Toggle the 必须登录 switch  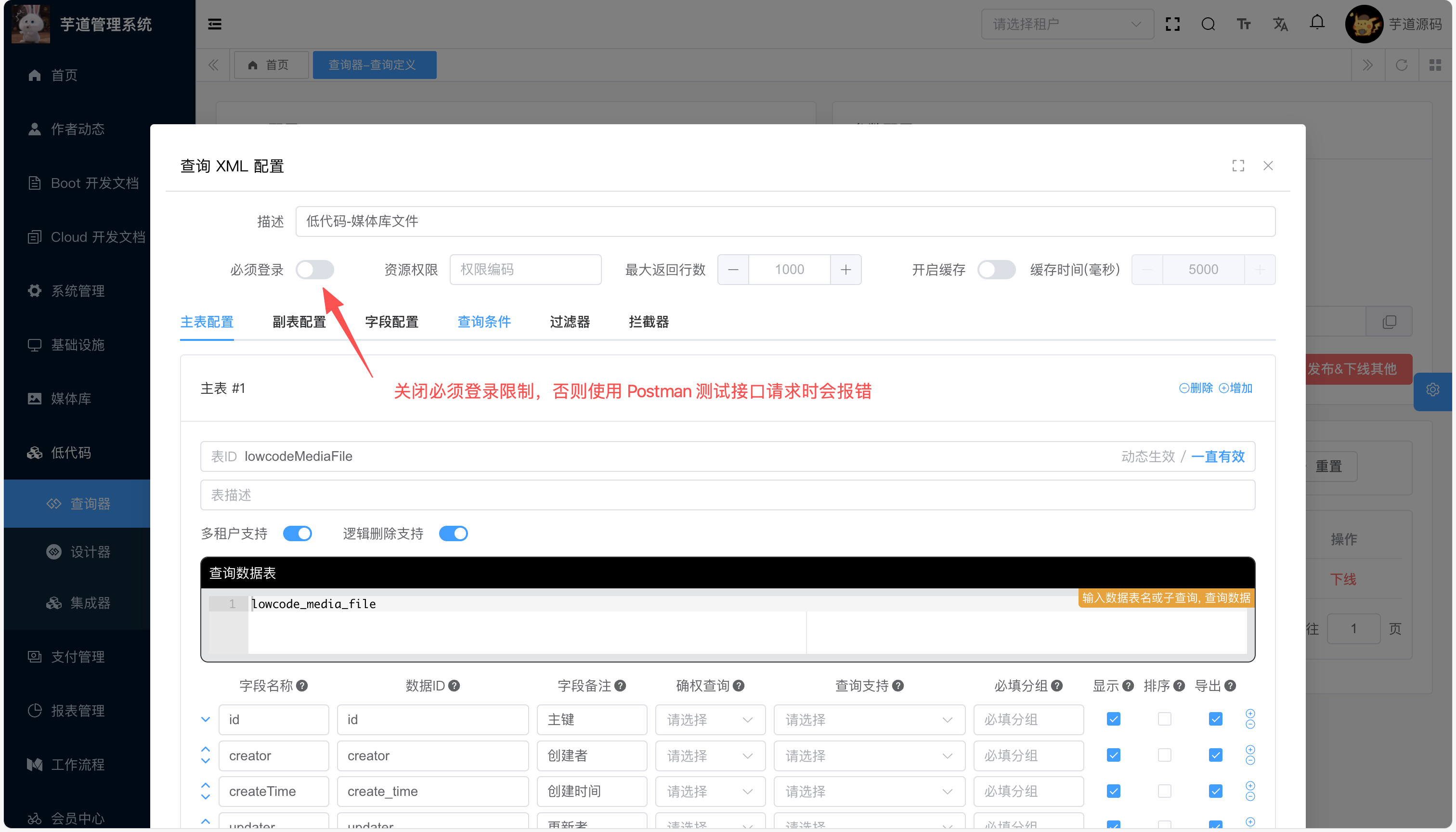tap(315, 270)
